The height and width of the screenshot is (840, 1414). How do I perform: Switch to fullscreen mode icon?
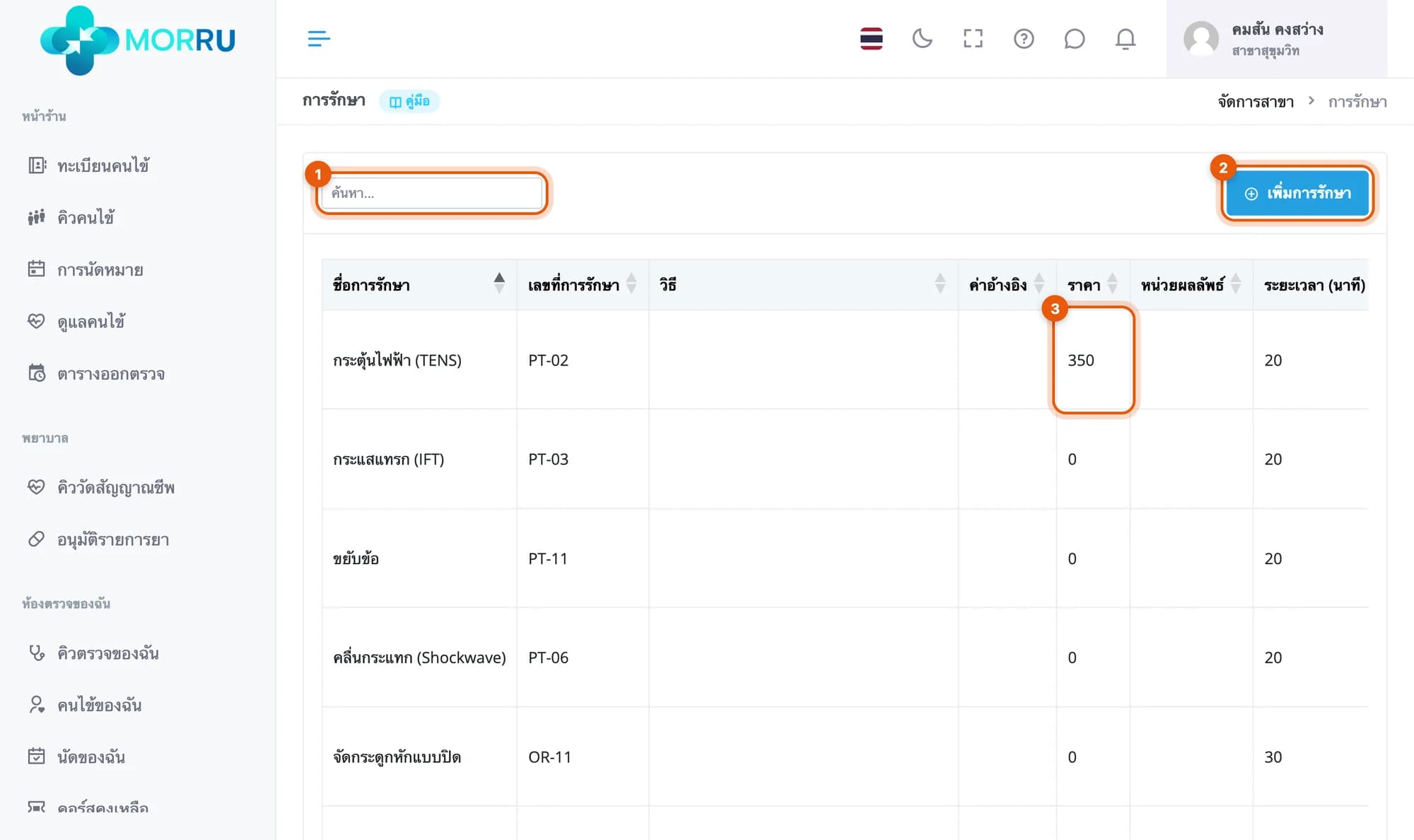pos(973,38)
